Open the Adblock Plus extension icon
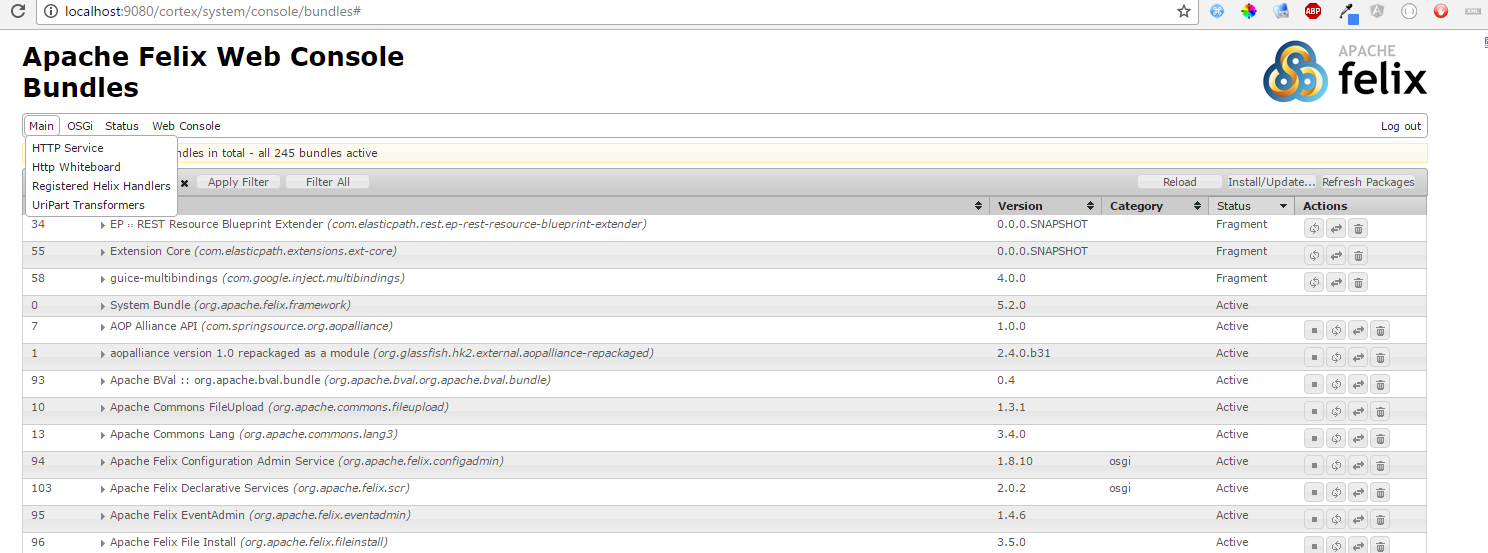The height and width of the screenshot is (553, 1488). [1313, 12]
